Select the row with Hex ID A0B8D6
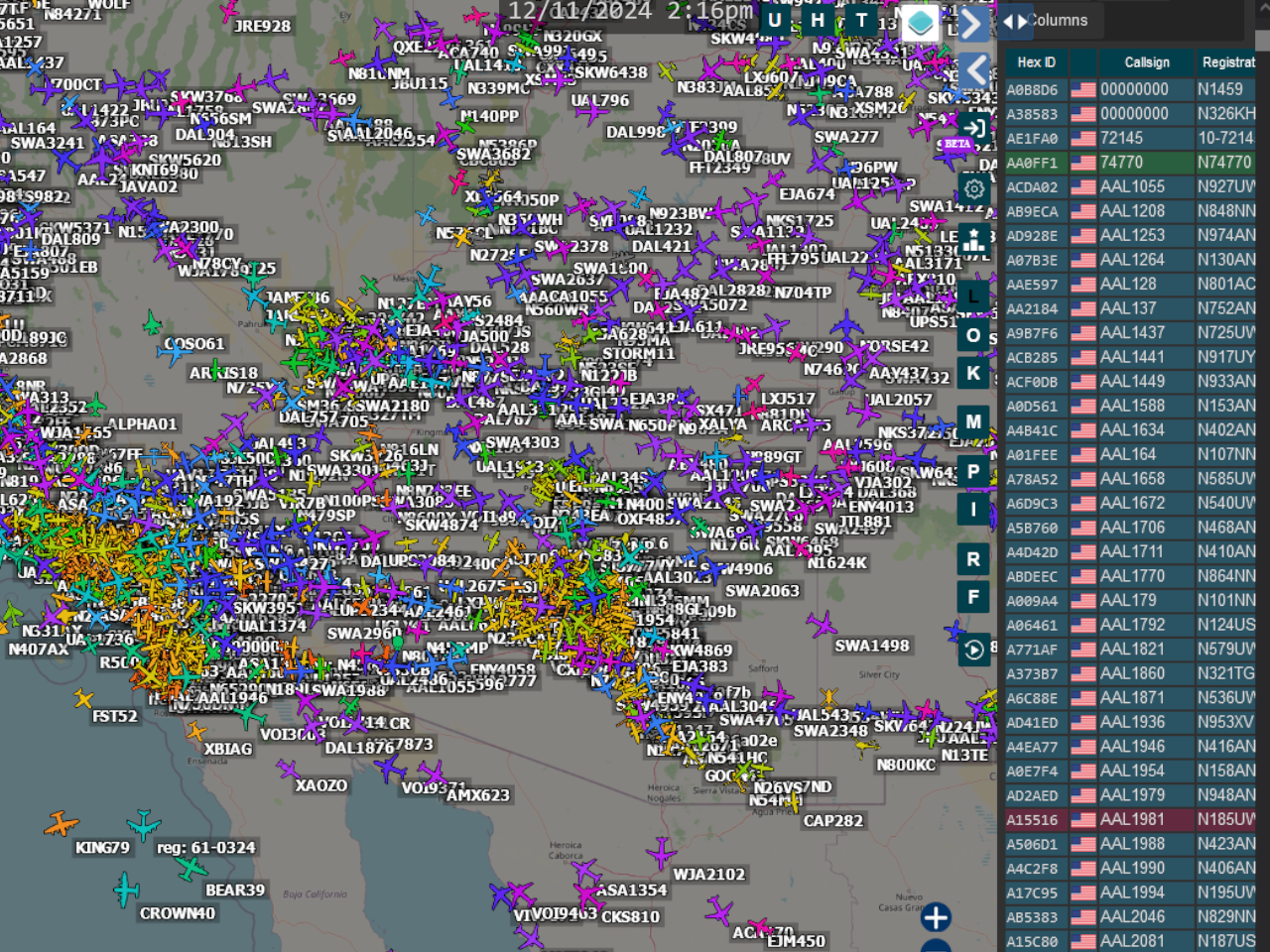 [x=1131, y=89]
